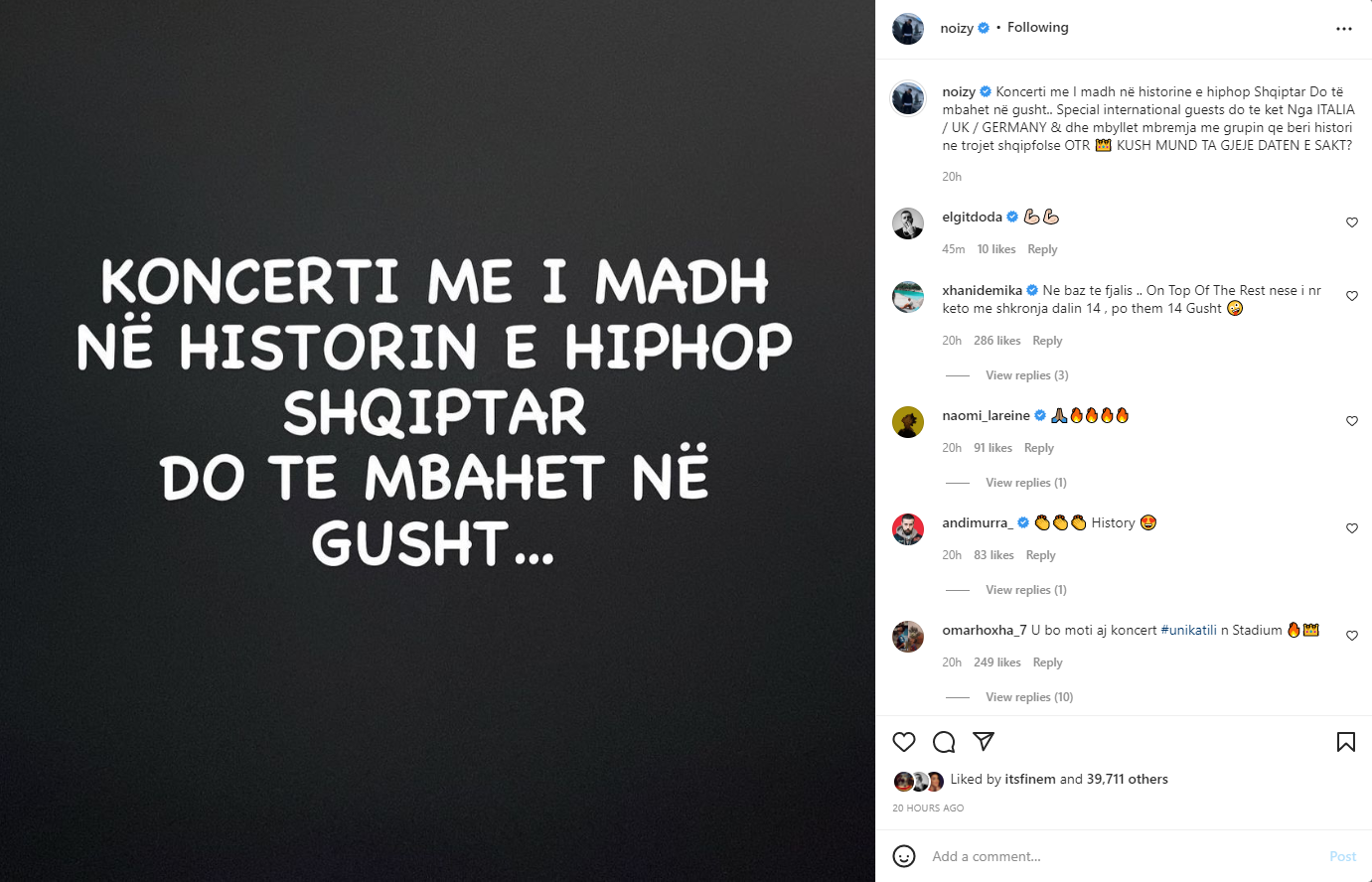This screenshot has width=1372, height=882.
Task: Open noizy's profile picture in the post header
Action: coord(908,29)
